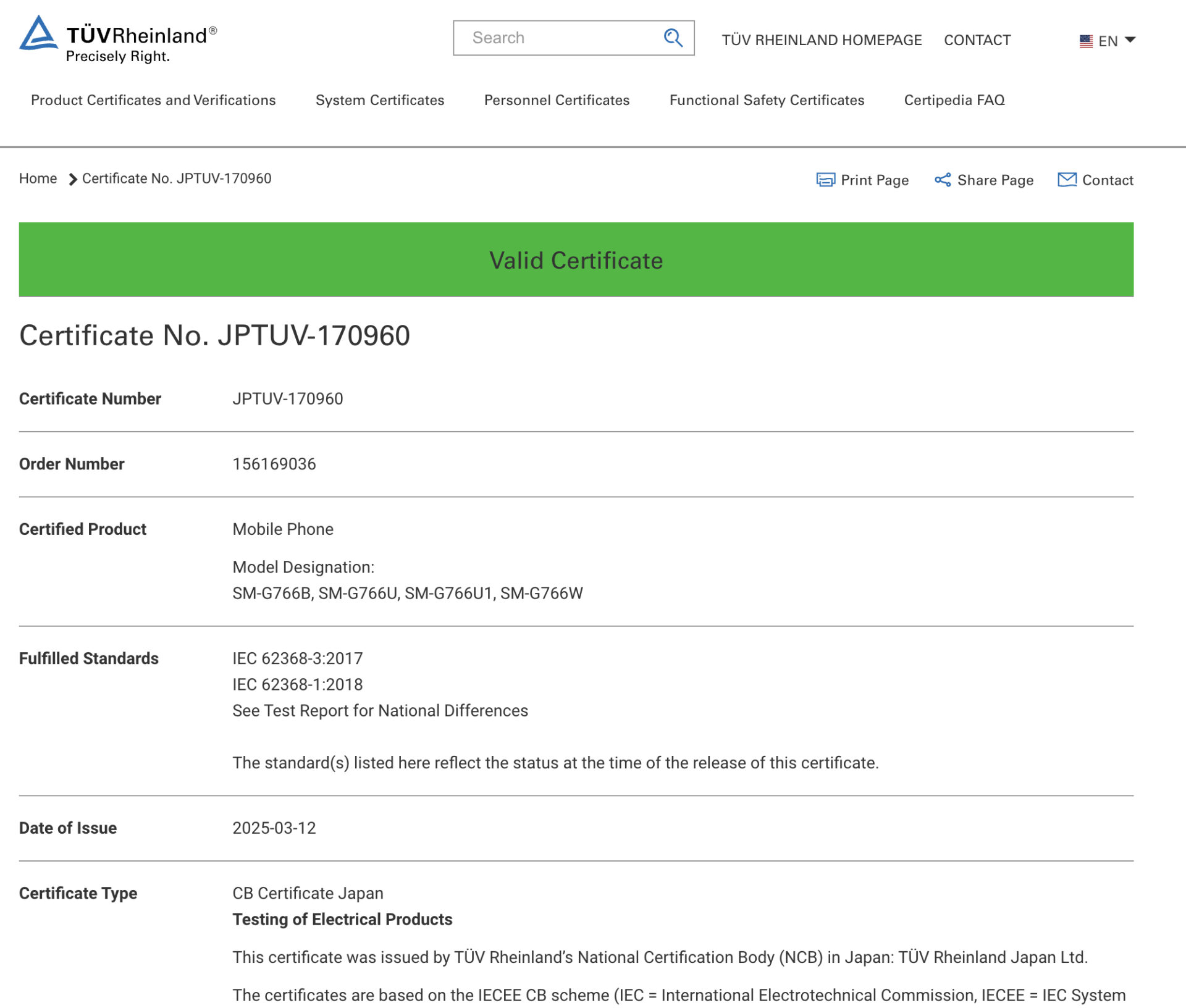This screenshot has width=1186, height=1008.
Task: Click the envelope icon beside Contact
Action: tap(1067, 180)
